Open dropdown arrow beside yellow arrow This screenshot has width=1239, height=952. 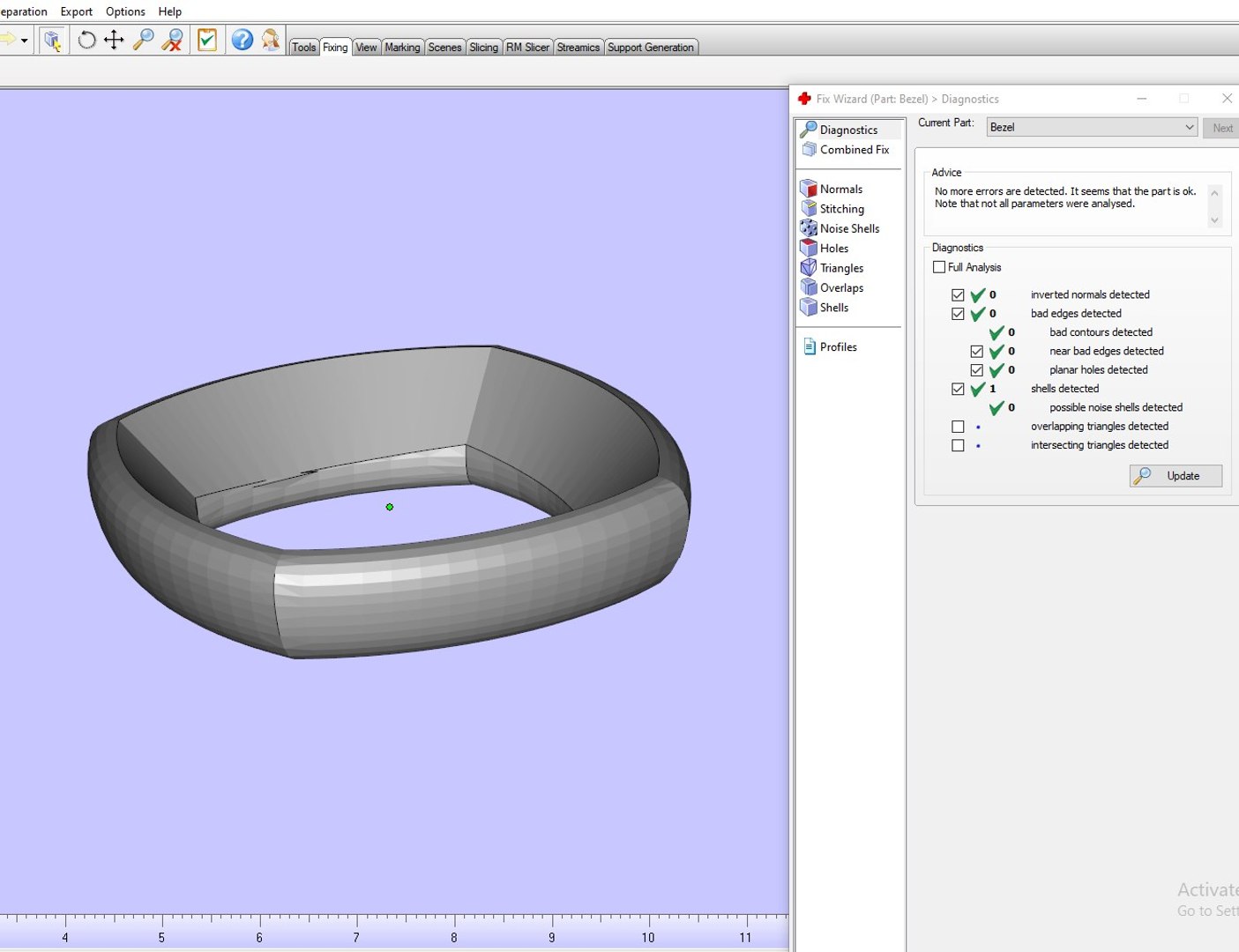pyautogui.click(x=24, y=41)
